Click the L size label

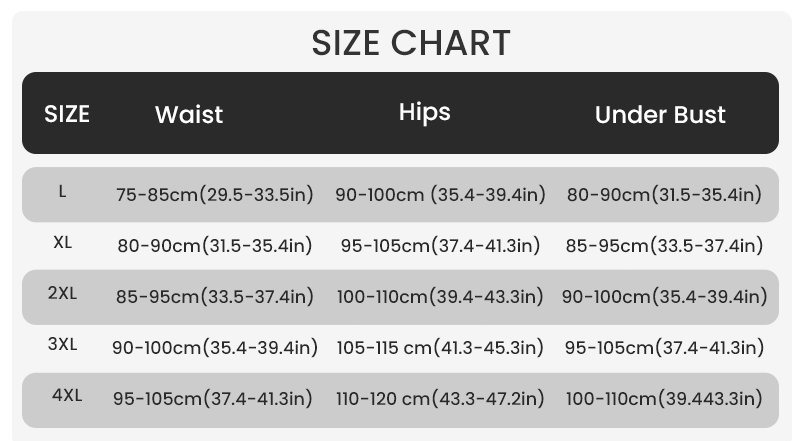62,192
